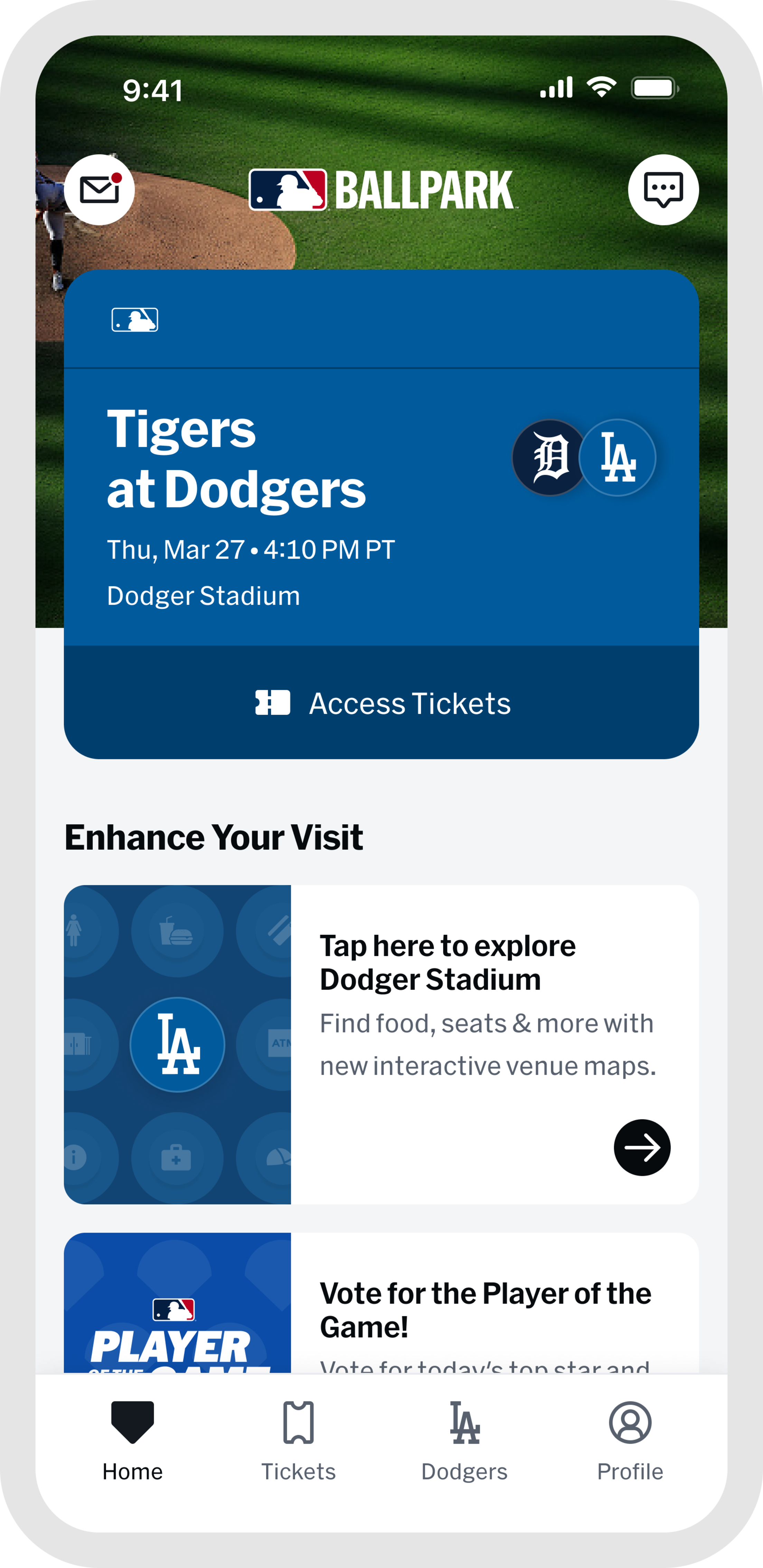Tap the Dodger Stadium map thumbnail
Viewport: 763px width, 1568px height.
click(177, 1045)
